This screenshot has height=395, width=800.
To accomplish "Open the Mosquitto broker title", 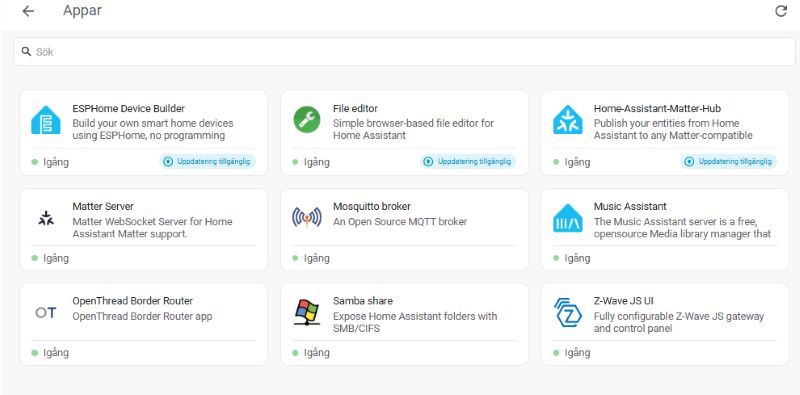I will tap(372, 206).
